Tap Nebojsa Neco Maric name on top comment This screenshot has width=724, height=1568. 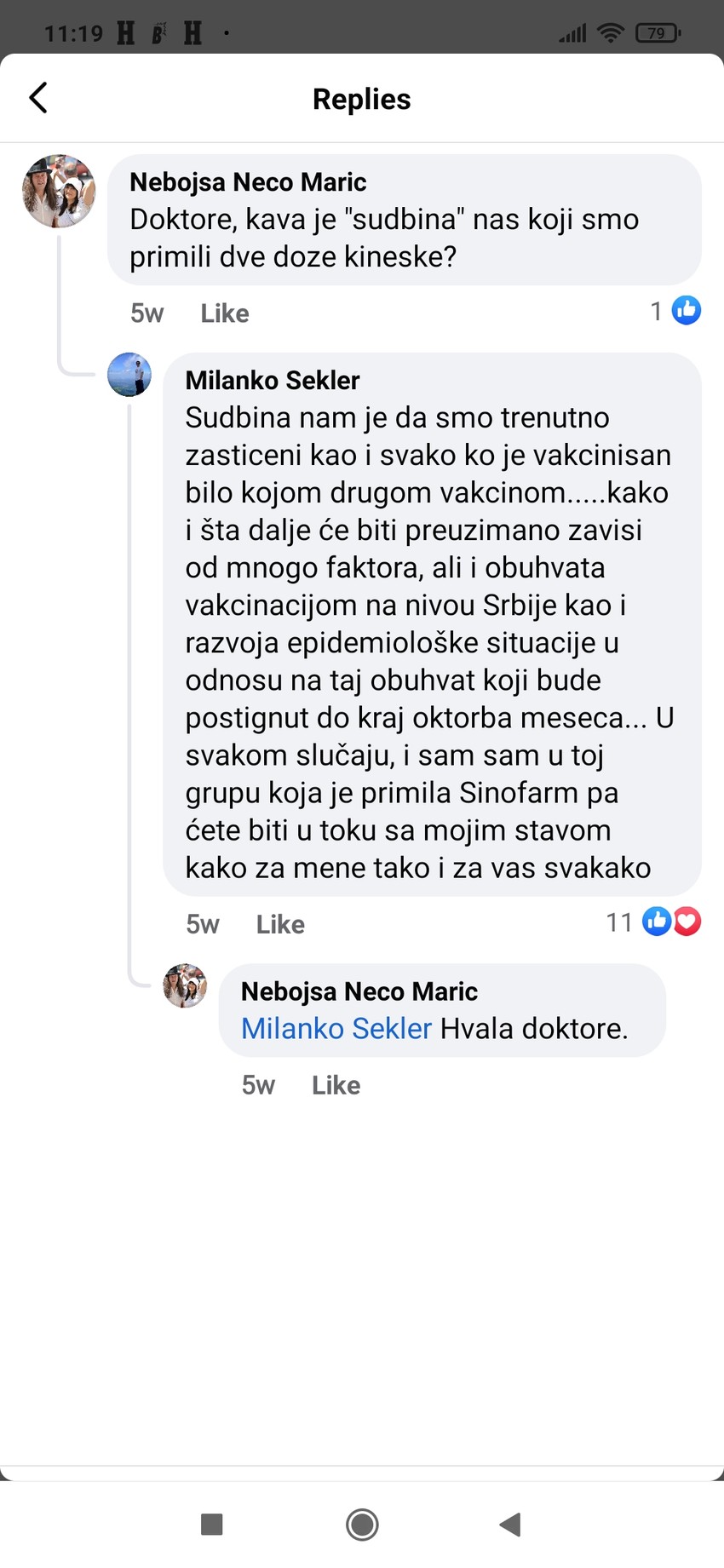(248, 182)
